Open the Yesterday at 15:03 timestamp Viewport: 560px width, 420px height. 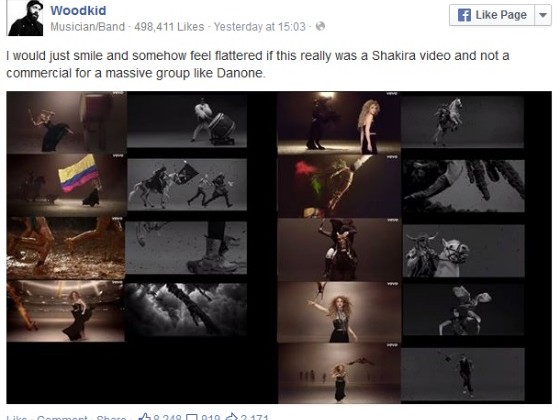pyautogui.click(x=260, y=27)
